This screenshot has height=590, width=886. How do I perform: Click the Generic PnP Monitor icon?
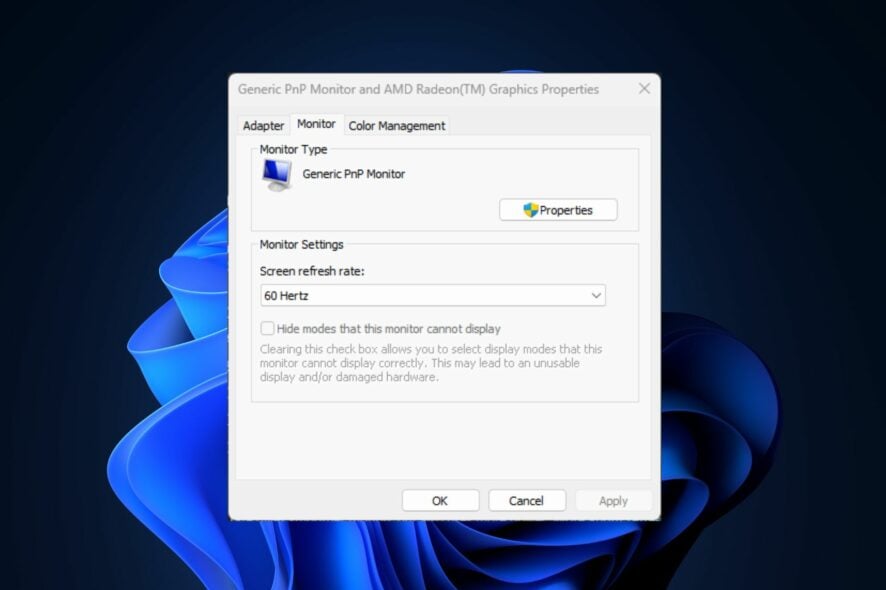click(x=277, y=175)
